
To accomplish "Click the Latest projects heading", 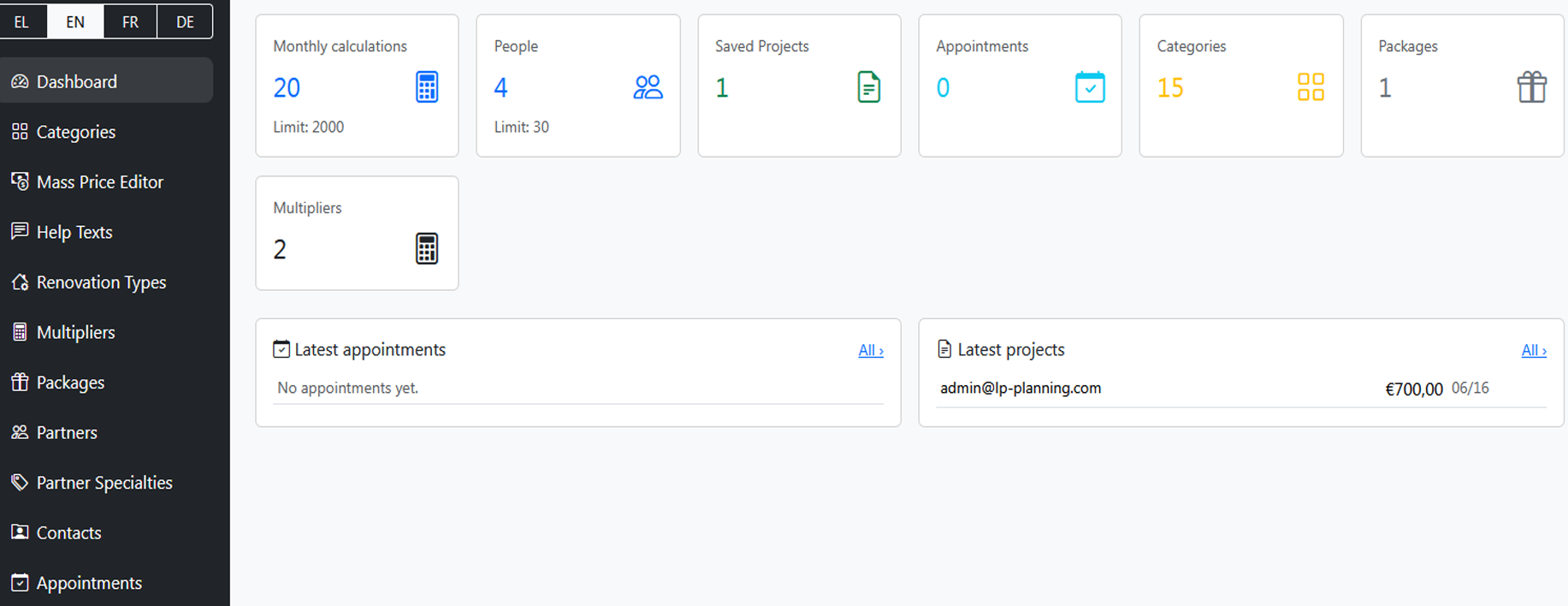I will 1011,349.
